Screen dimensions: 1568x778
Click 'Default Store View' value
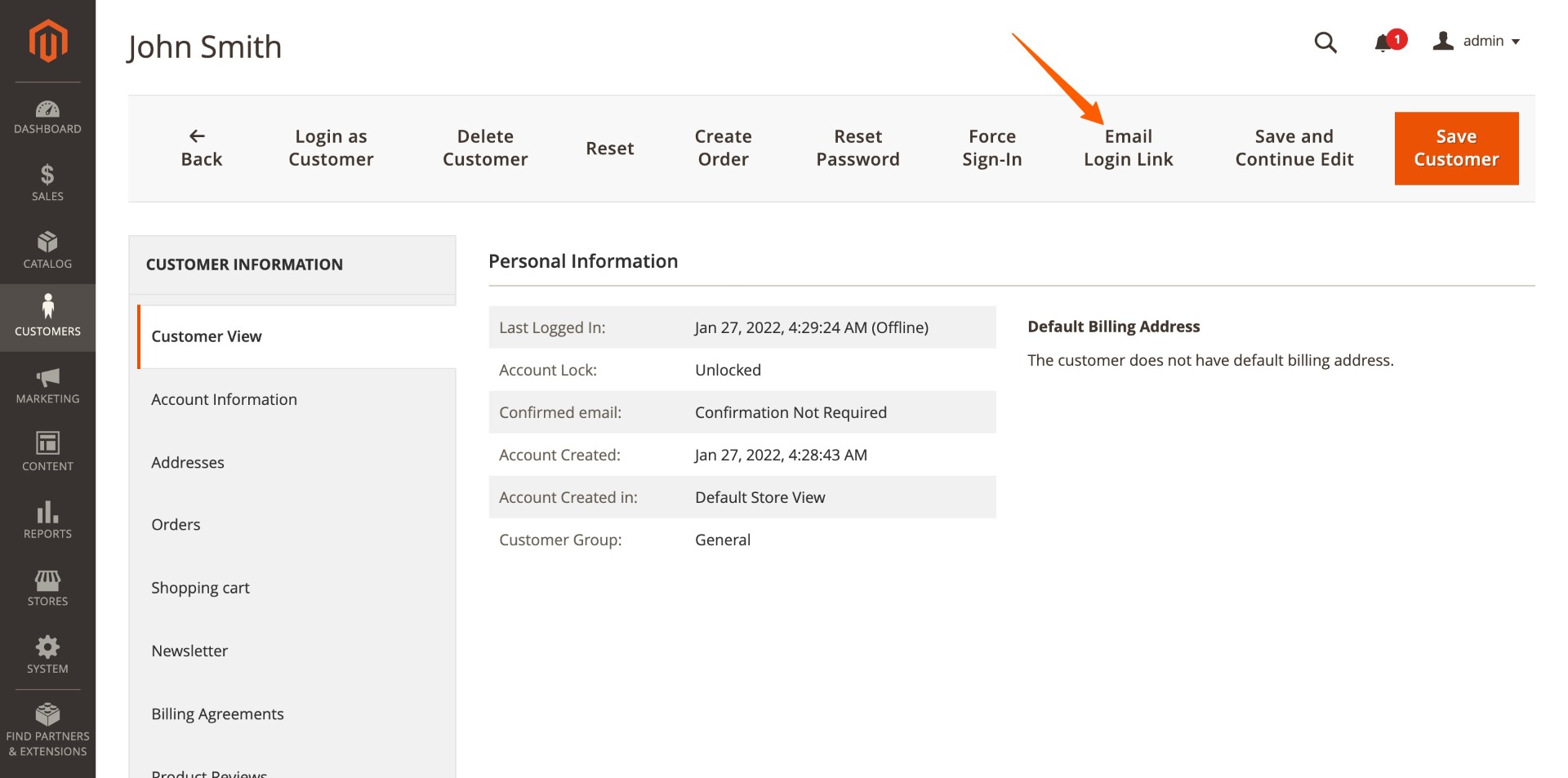pyautogui.click(x=759, y=497)
